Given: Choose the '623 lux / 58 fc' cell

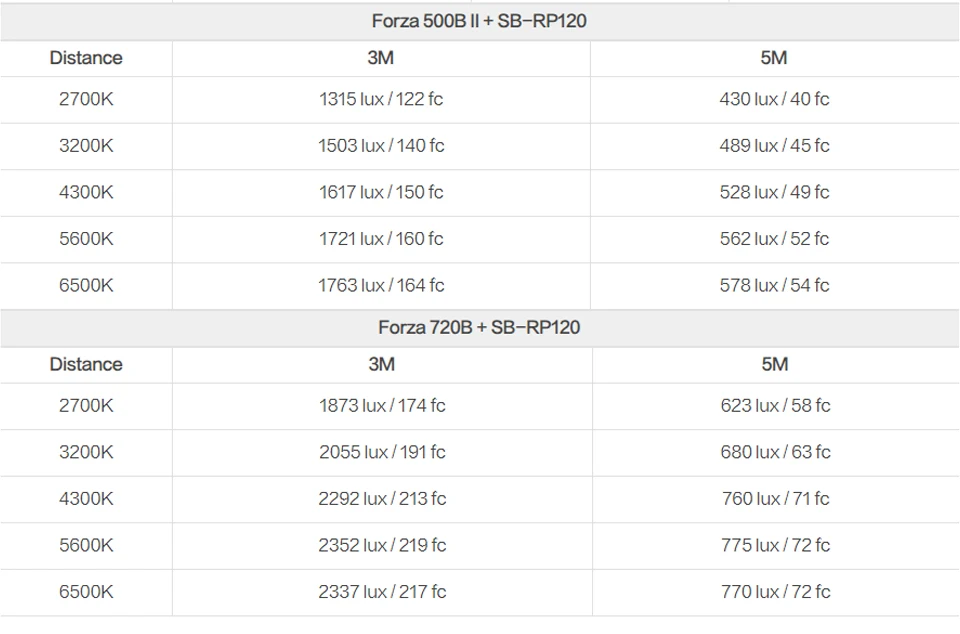Looking at the screenshot, I should 775,405.
